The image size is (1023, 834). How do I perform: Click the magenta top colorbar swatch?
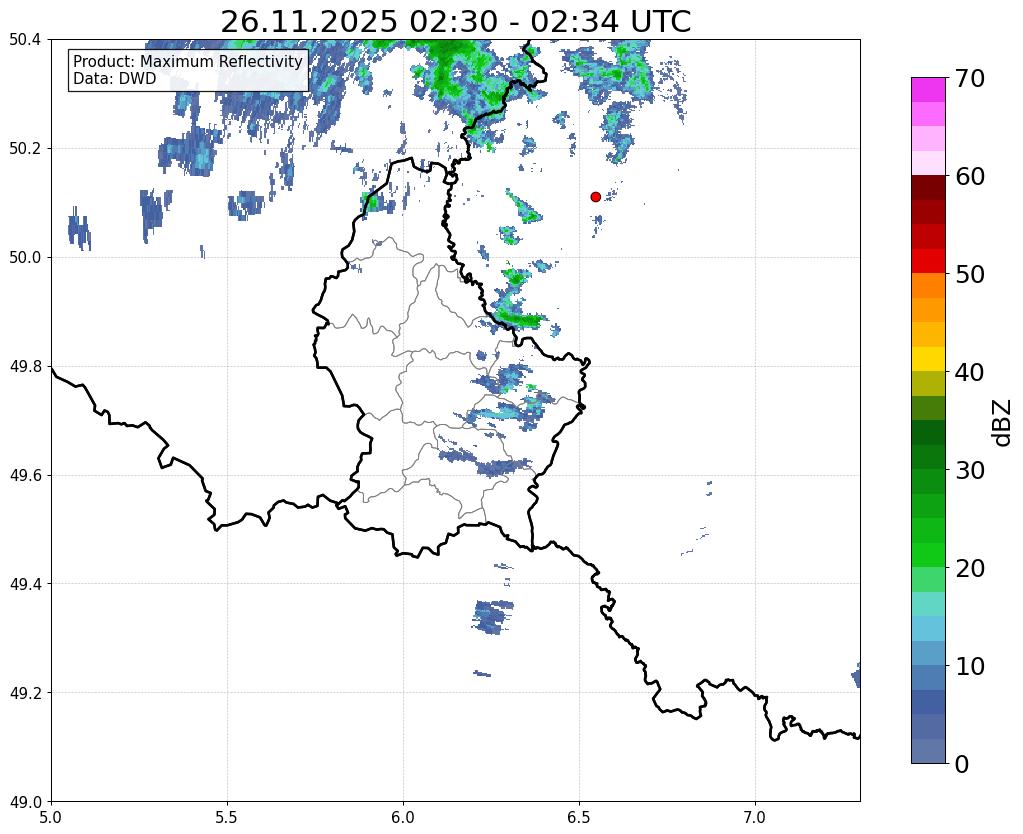pos(928,90)
